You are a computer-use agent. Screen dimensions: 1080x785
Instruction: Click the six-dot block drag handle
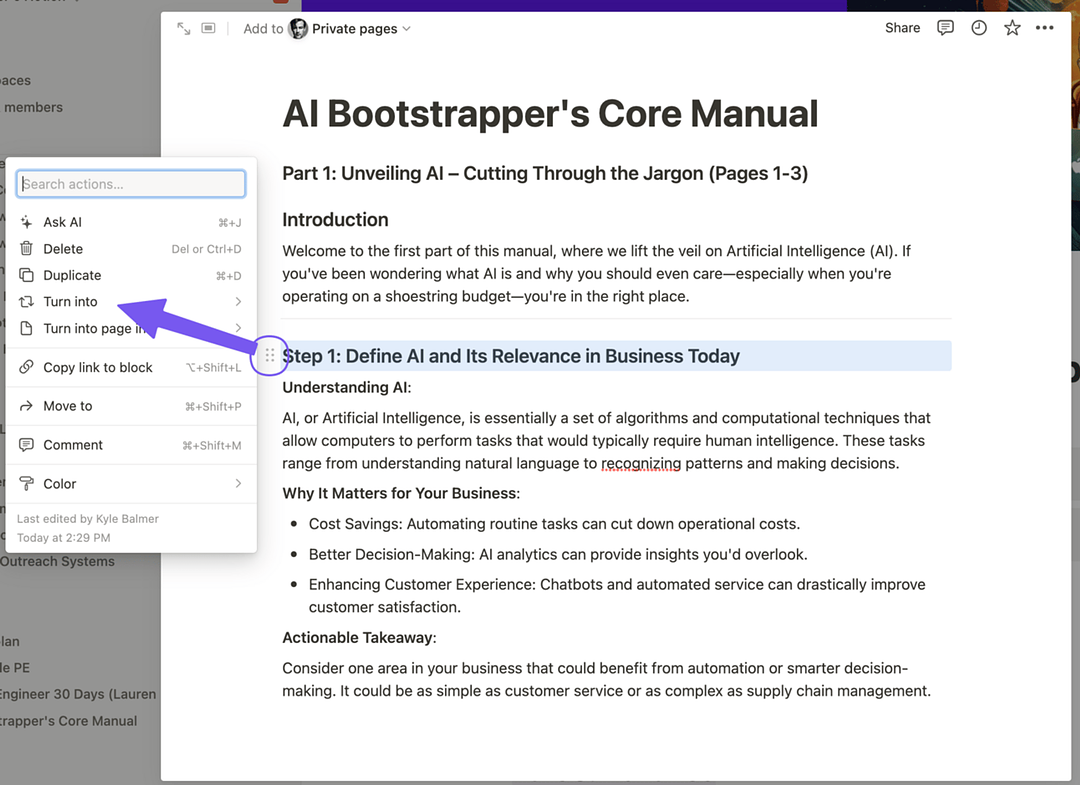coord(269,355)
